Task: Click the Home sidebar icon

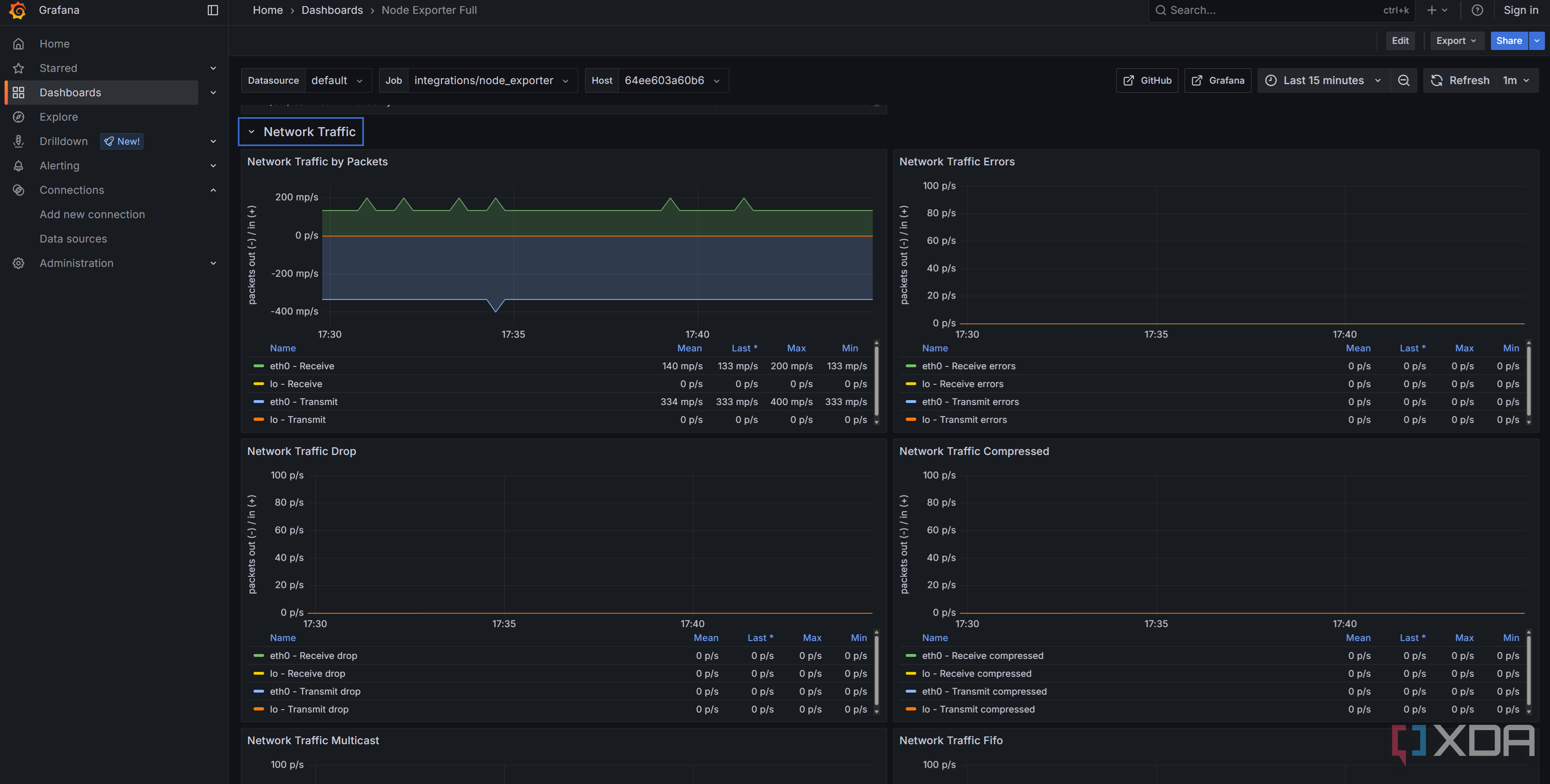Action: [19, 44]
